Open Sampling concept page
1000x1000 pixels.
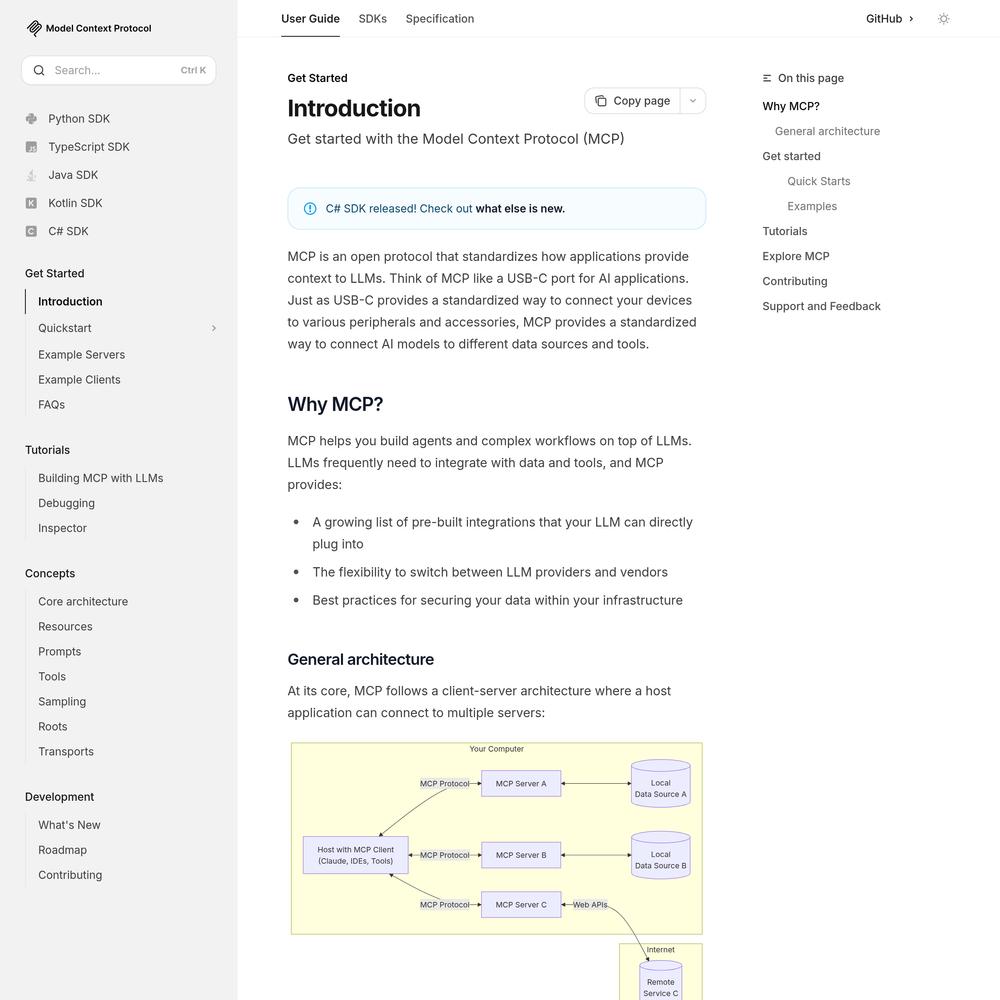[x=62, y=702]
